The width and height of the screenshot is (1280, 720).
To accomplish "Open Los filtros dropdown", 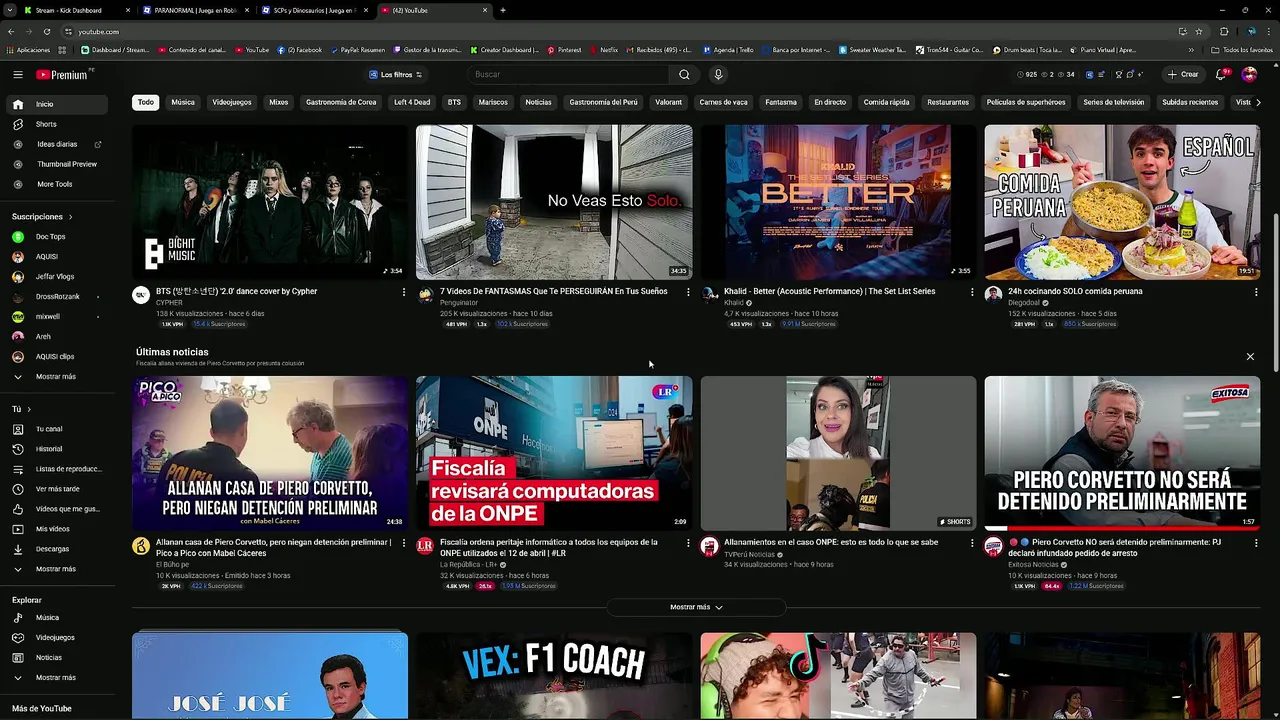I will tap(395, 74).
